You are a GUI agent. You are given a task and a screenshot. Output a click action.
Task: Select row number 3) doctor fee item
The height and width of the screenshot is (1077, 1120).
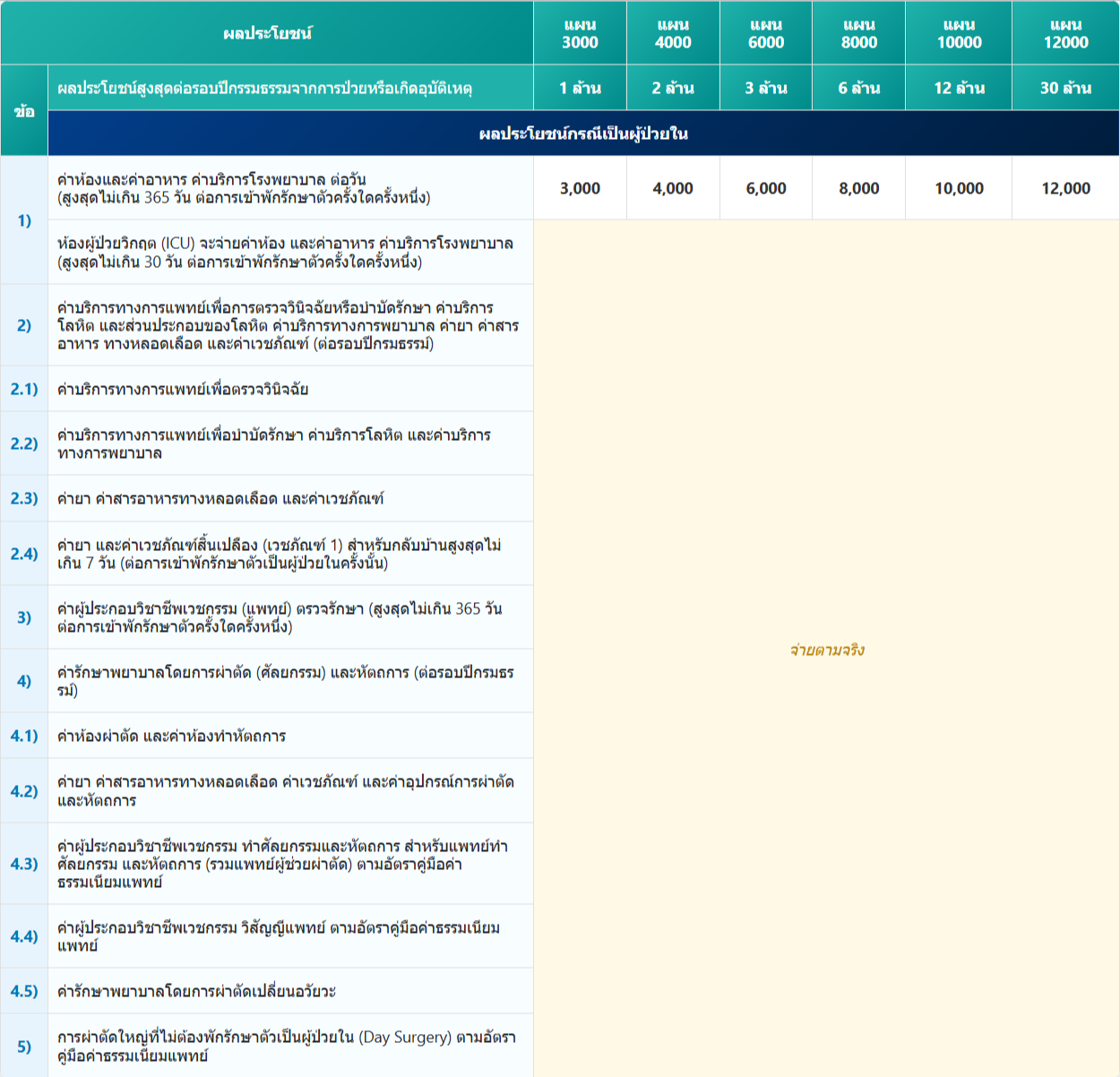[x=24, y=617]
